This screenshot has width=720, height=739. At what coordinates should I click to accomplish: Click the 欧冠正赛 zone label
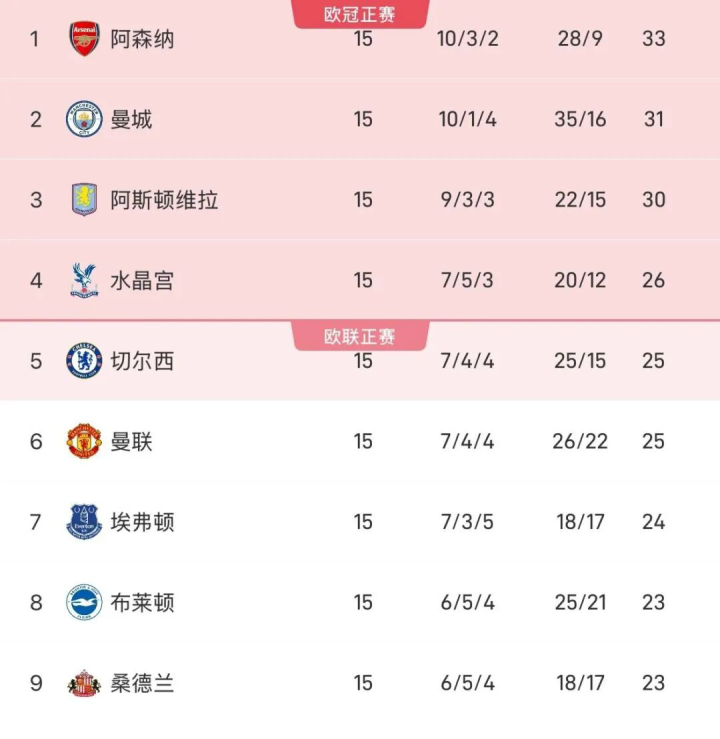[360, 14]
